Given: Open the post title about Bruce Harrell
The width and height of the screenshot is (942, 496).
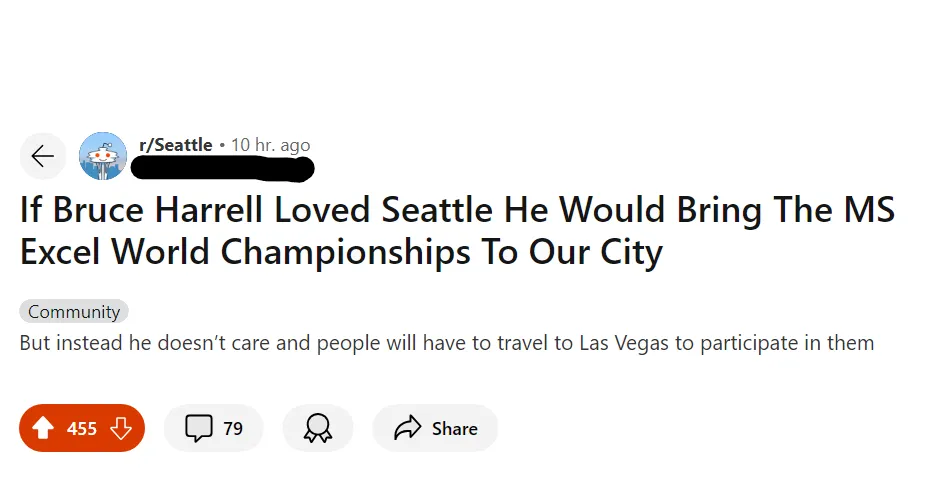Looking at the screenshot, I should pyautogui.click(x=458, y=231).
